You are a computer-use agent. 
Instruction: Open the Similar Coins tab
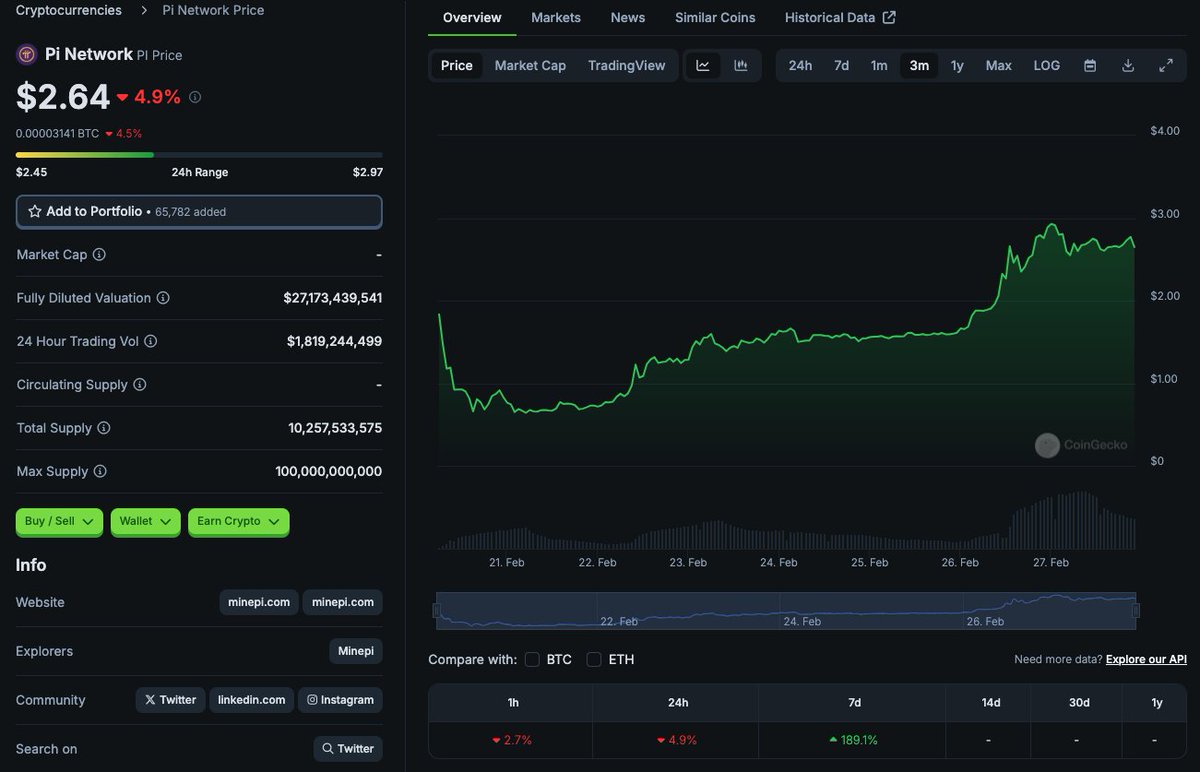click(715, 17)
